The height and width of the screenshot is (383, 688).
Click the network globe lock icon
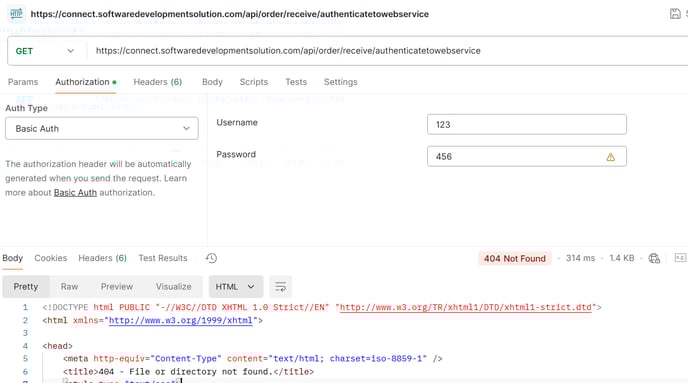654,258
